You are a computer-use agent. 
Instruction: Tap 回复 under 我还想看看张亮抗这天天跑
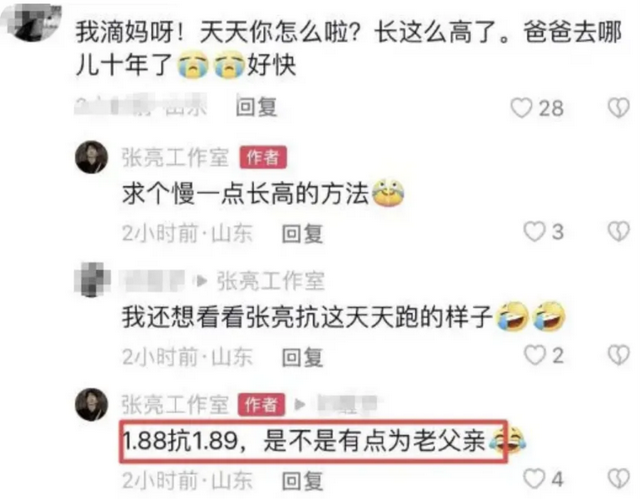[302, 357]
